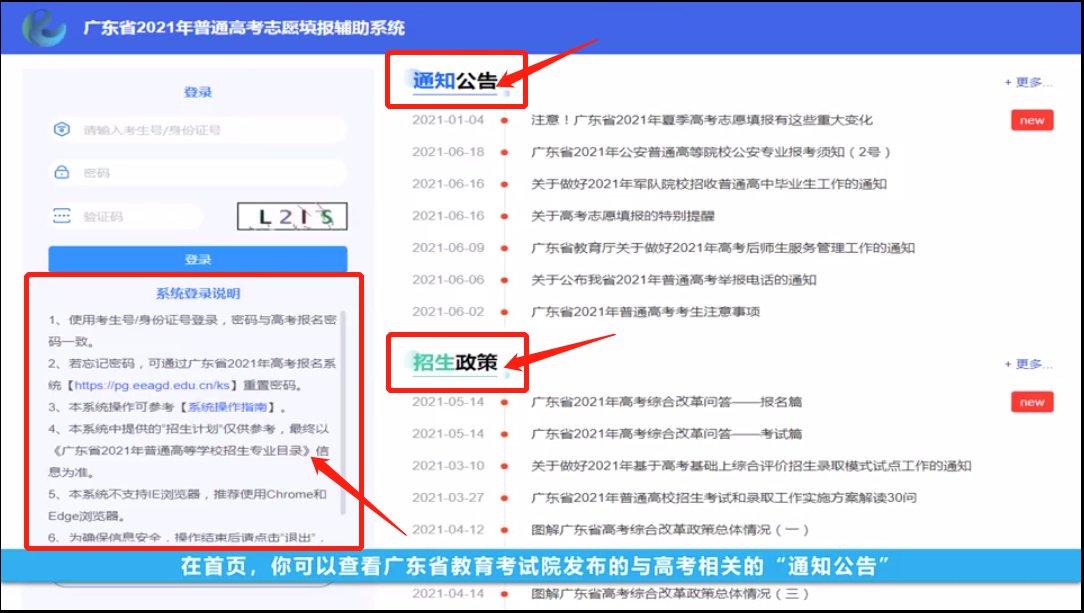Image resolution: width=1084 pixels, height=613 pixels.
Task: Open the 通知公告 section heading
Action: pos(455,82)
